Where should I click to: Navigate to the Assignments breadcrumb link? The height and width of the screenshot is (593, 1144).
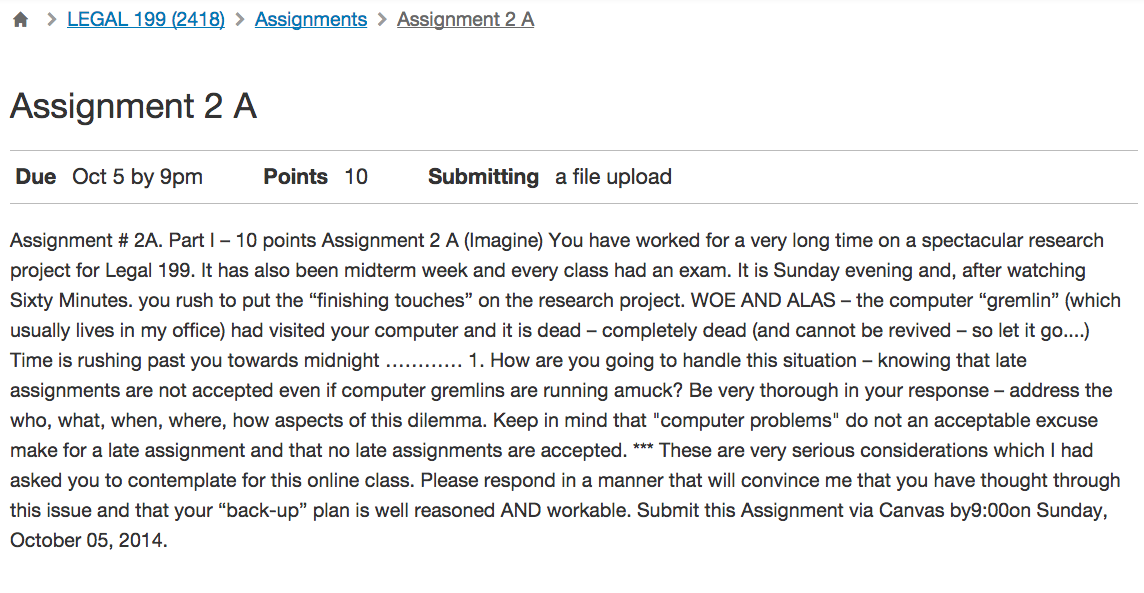pos(311,20)
